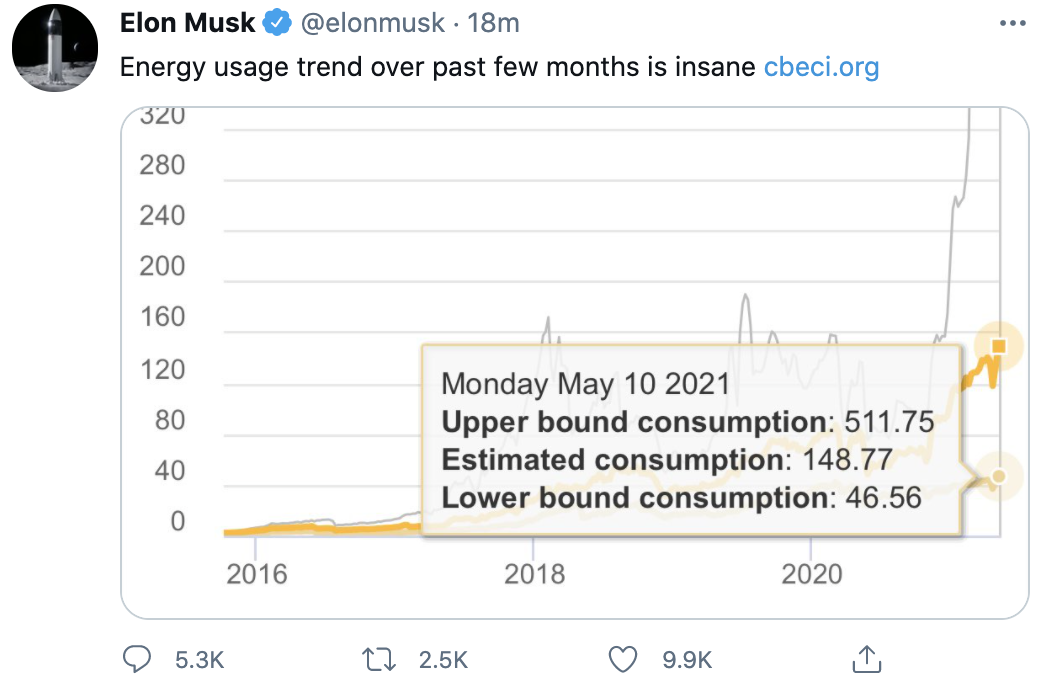The height and width of the screenshot is (692, 1050).
Task: Click the 2.5K retweets count
Action: click(442, 660)
